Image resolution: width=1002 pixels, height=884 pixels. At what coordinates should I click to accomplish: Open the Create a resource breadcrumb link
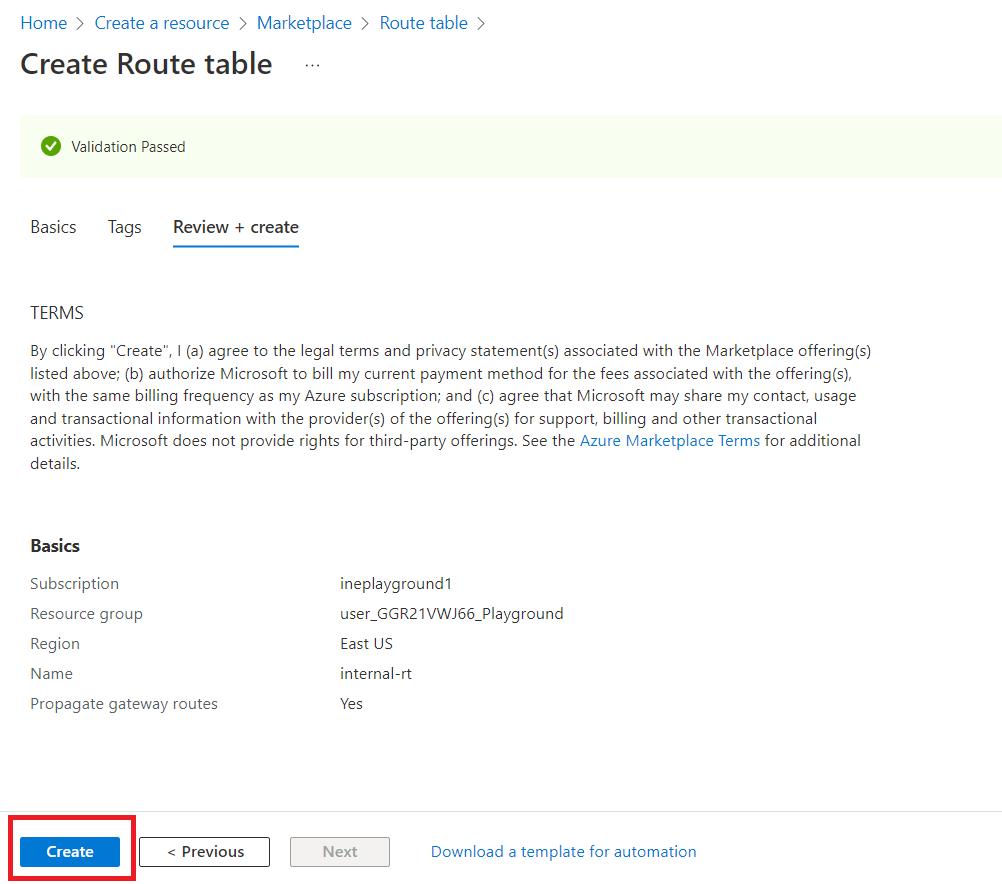click(x=161, y=23)
